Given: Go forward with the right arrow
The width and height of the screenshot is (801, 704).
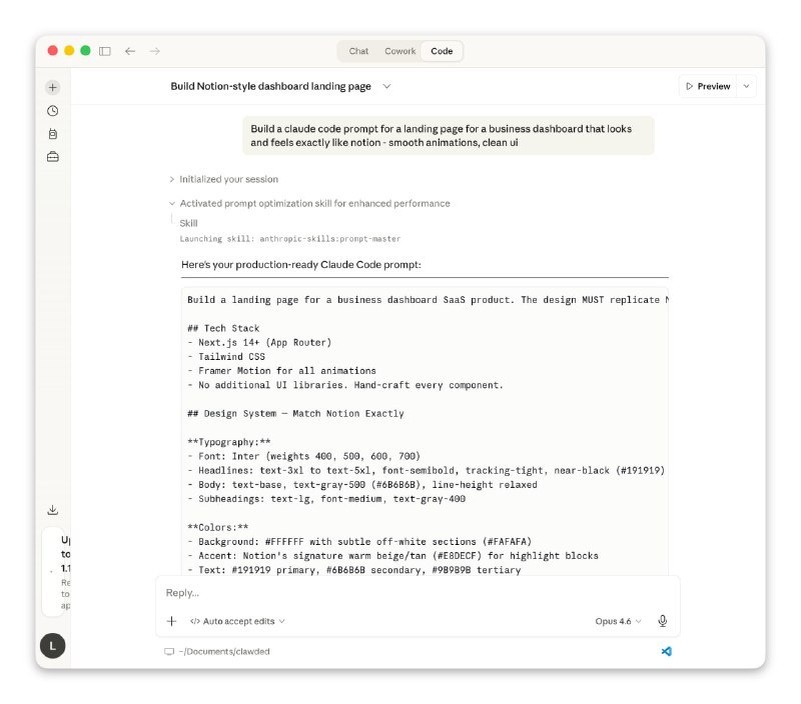Looking at the screenshot, I should [155, 51].
